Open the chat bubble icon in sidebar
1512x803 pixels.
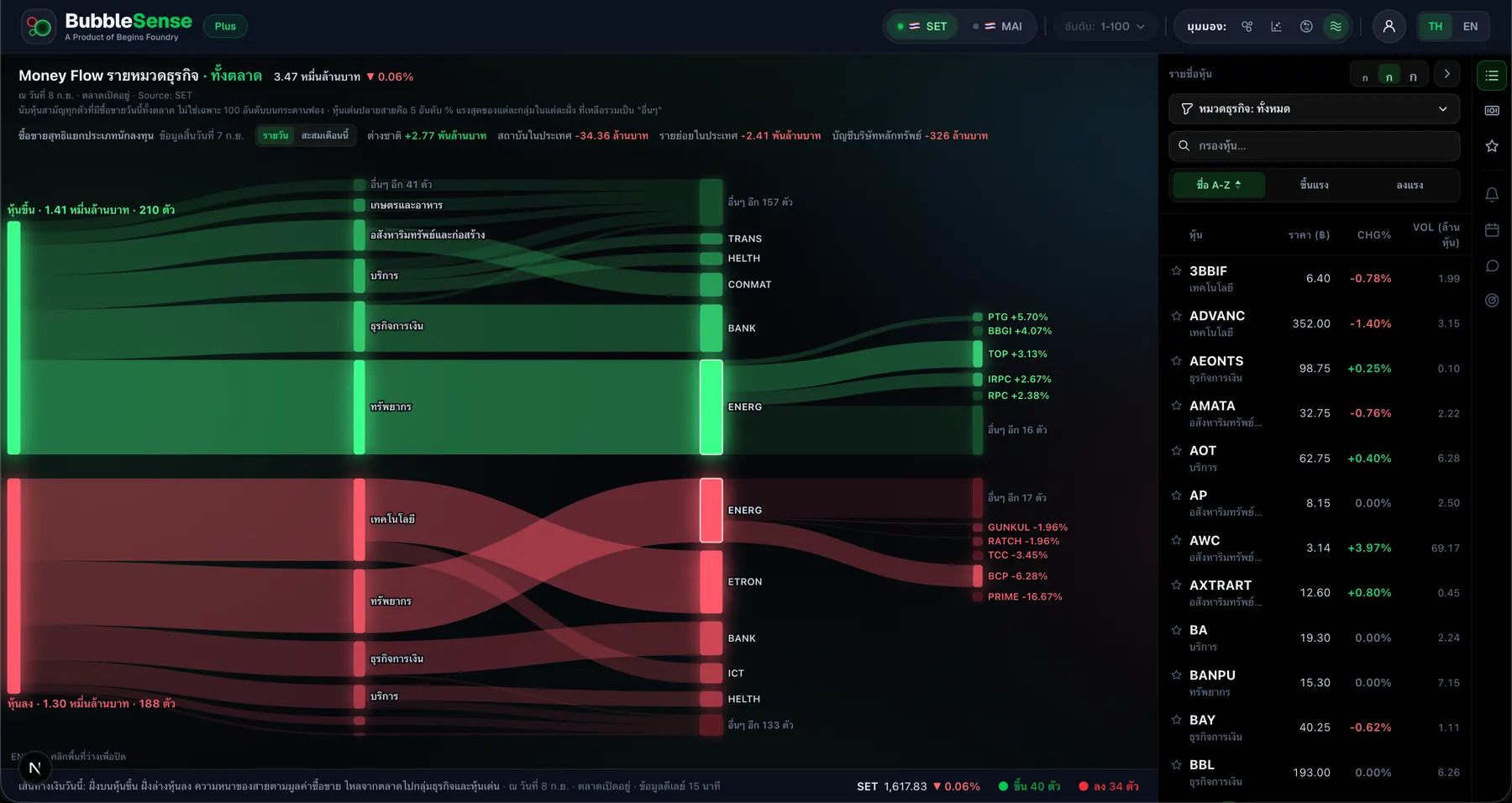pyautogui.click(x=1492, y=266)
